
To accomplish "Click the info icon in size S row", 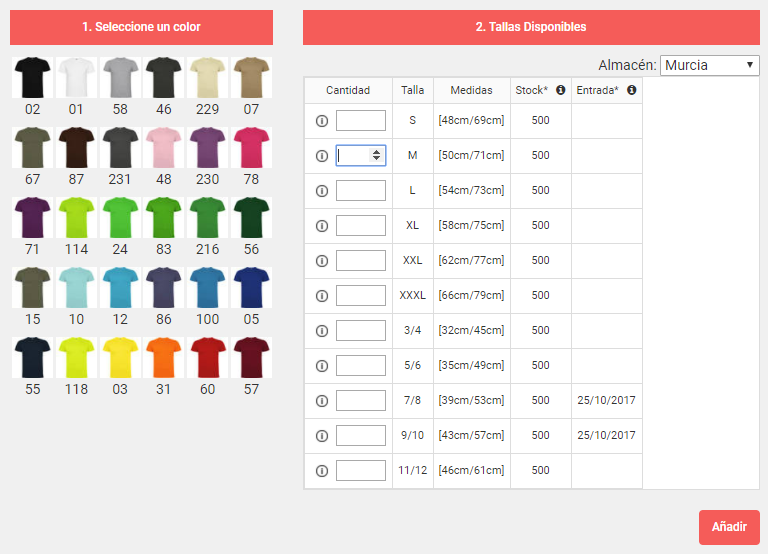I will 322,120.
